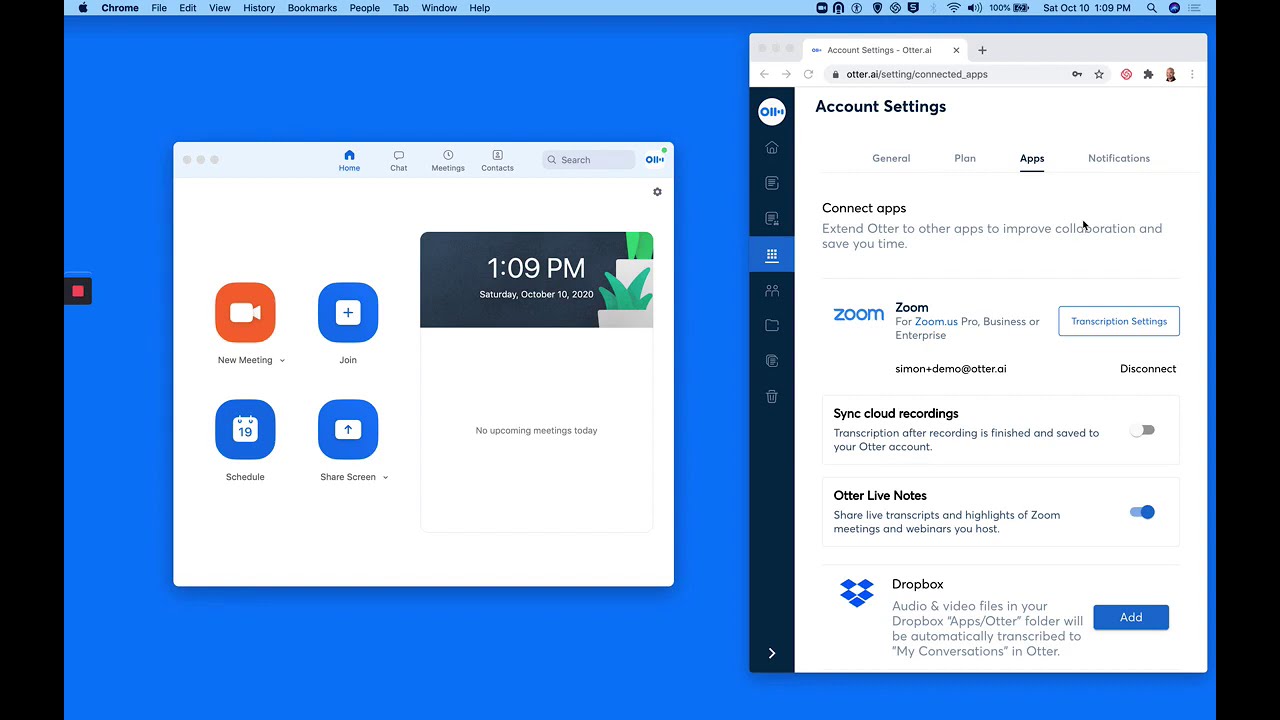Select the Apps tab in Account Settings

pyautogui.click(x=1032, y=158)
